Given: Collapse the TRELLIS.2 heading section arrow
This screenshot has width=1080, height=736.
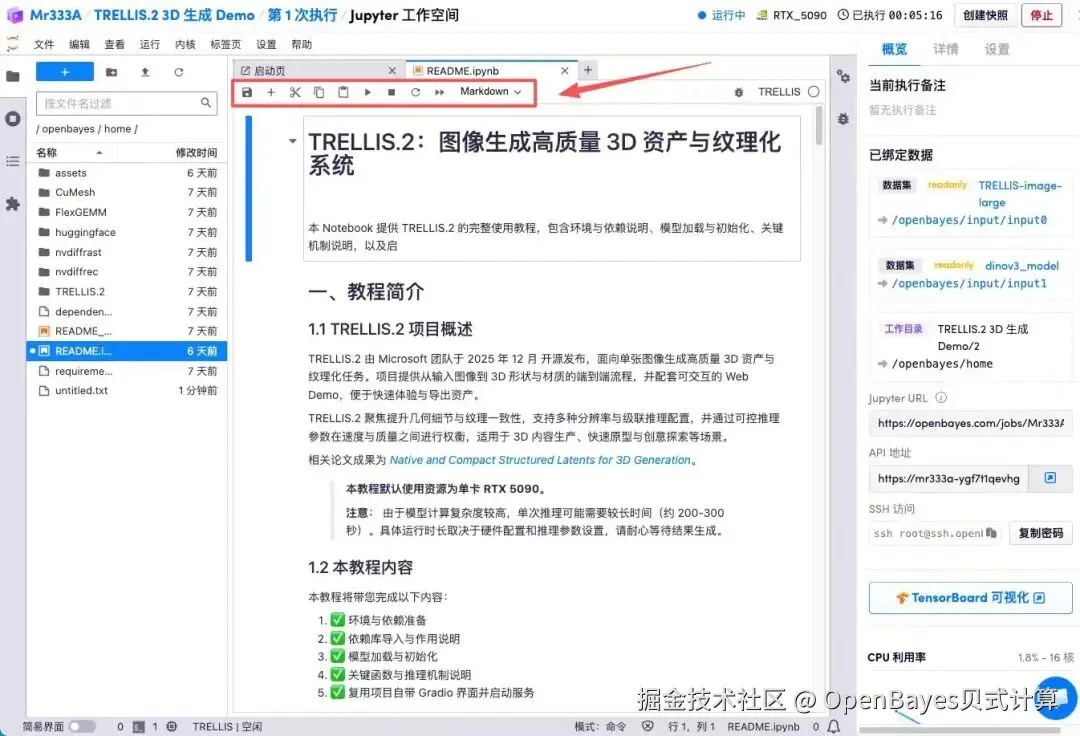Looking at the screenshot, I should (x=293, y=141).
